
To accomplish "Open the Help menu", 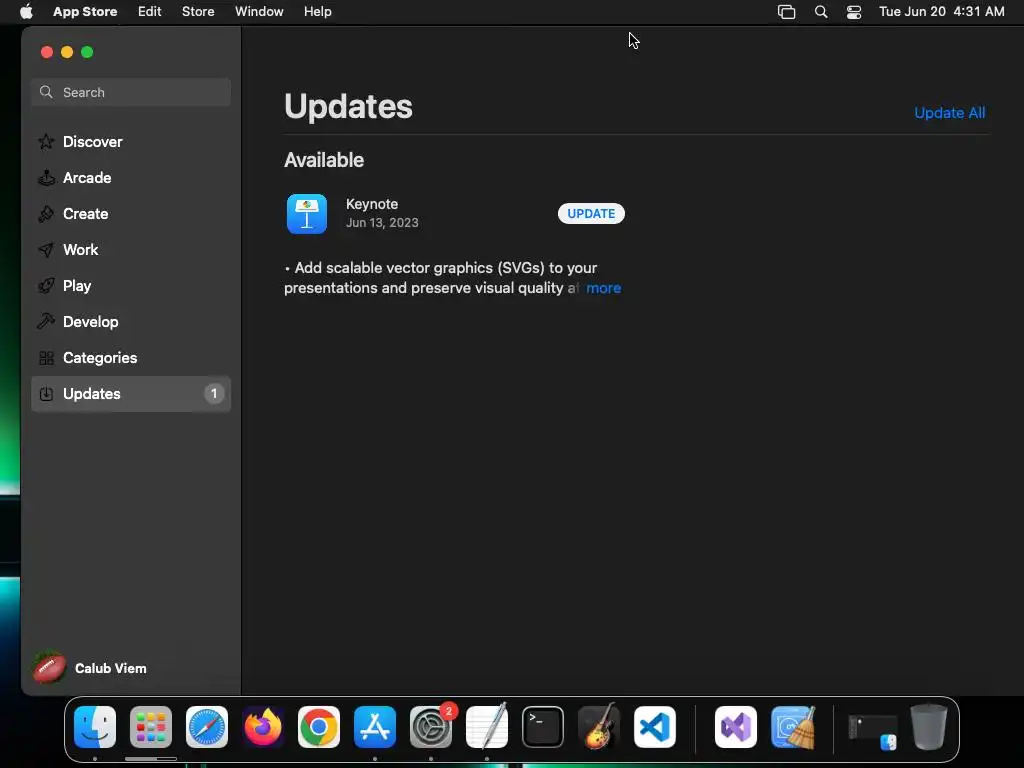I will (317, 12).
